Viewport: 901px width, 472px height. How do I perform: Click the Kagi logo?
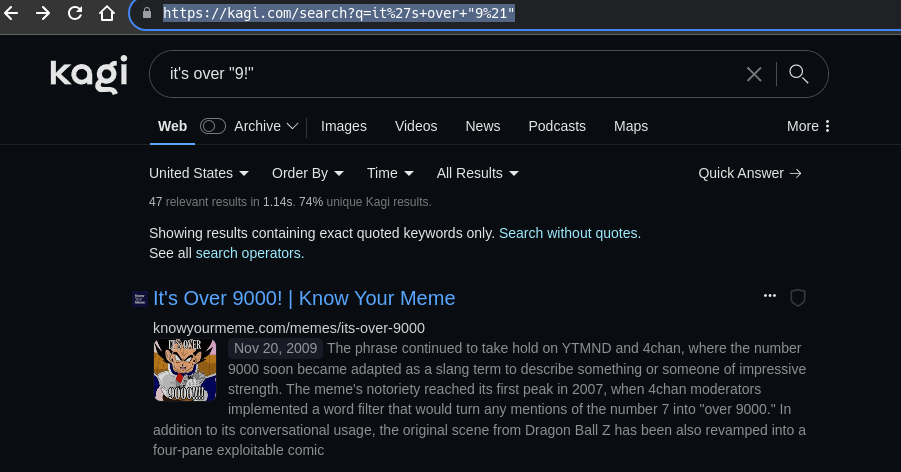click(89, 75)
